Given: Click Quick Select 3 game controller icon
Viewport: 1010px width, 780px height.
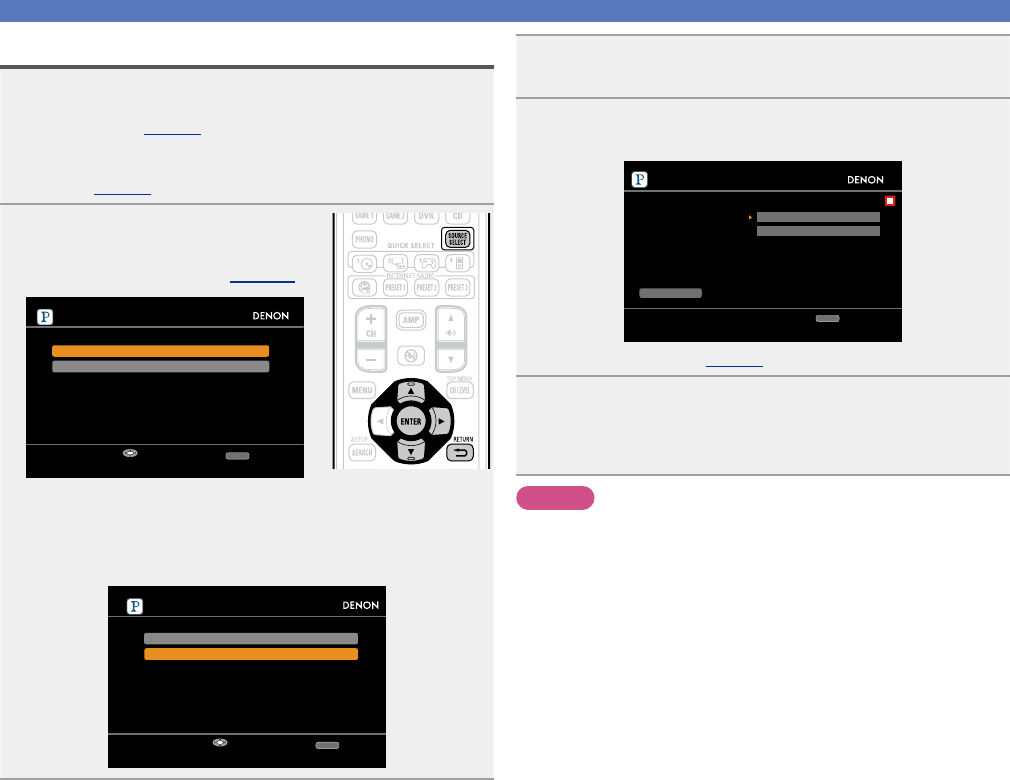Looking at the screenshot, I should [426, 263].
